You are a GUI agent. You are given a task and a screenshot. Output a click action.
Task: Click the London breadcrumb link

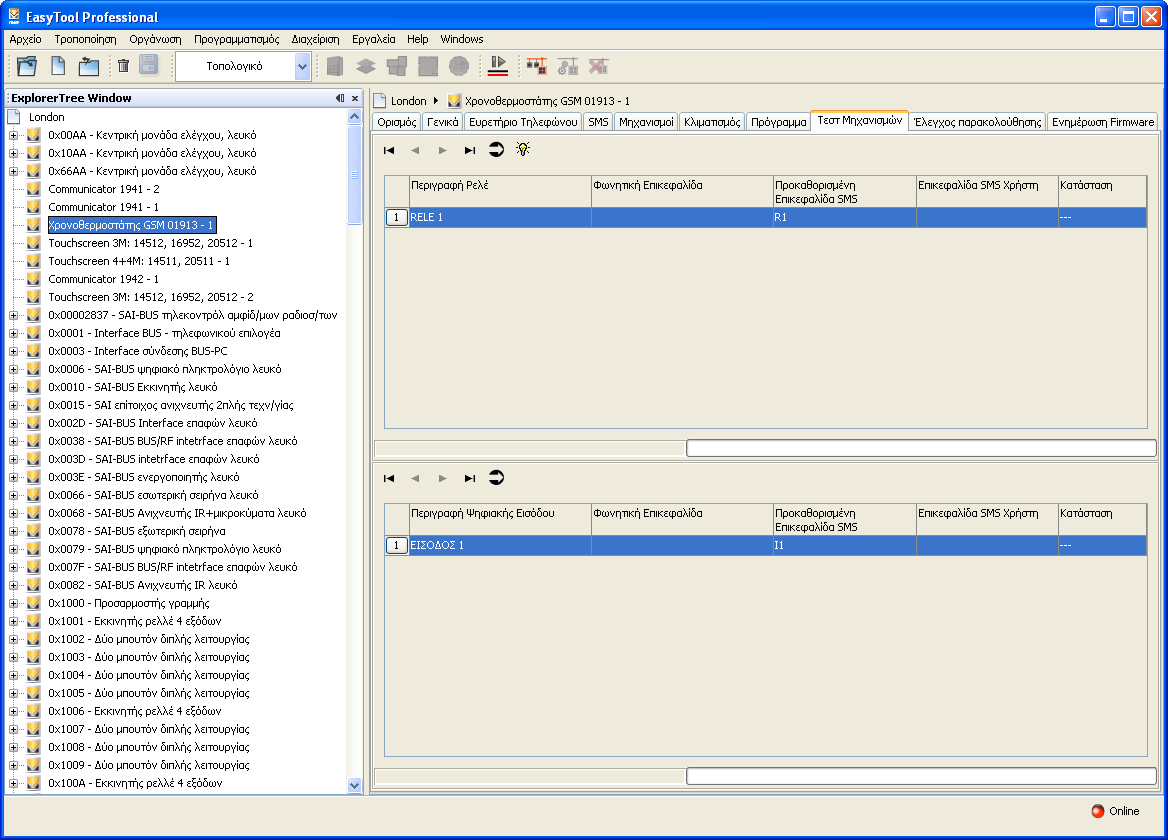(408, 101)
